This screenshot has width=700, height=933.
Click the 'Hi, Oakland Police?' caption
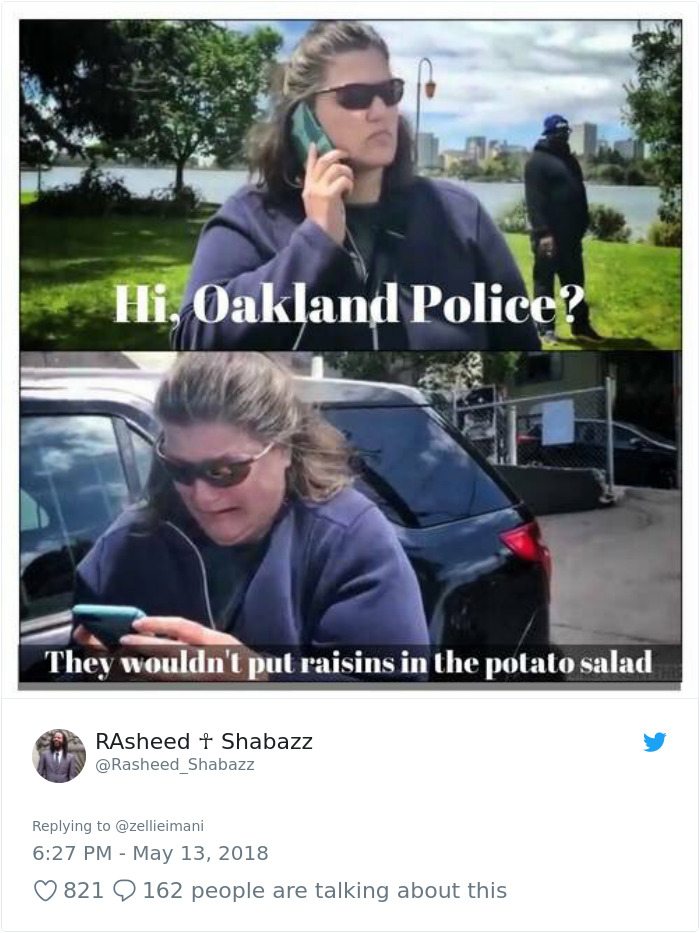click(349, 303)
